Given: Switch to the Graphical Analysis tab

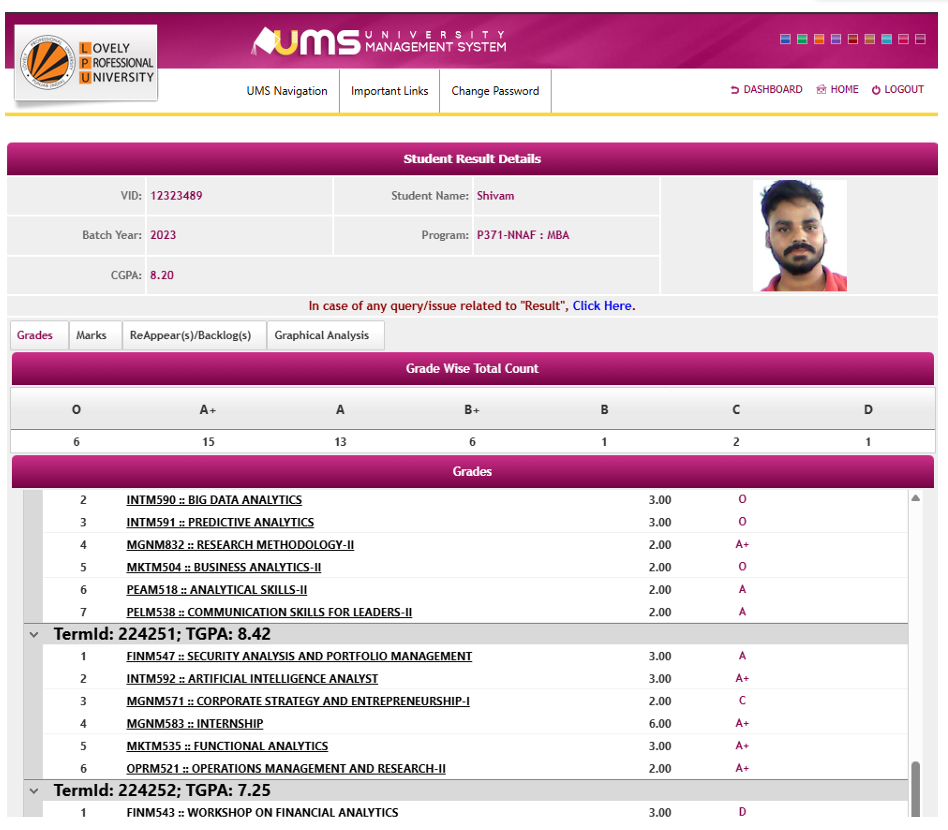Looking at the screenshot, I should coord(322,336).
